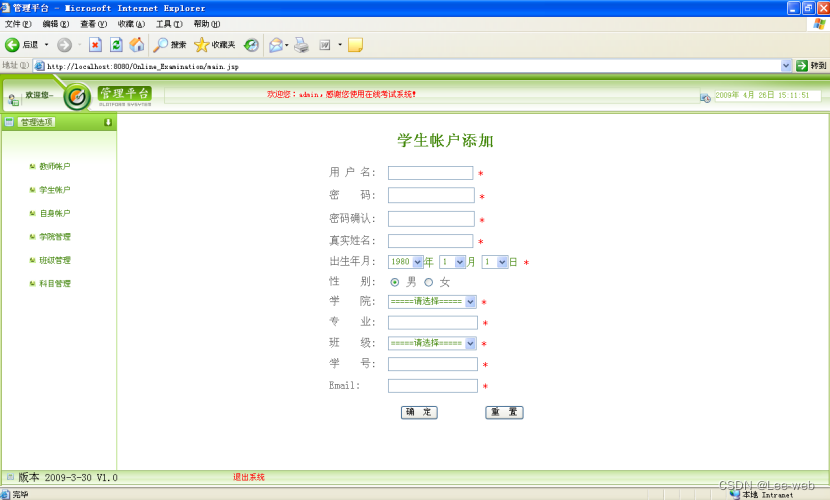Stop page loading with red X icon
Viewport: 830px width, 500px height.
pos(95,45)
